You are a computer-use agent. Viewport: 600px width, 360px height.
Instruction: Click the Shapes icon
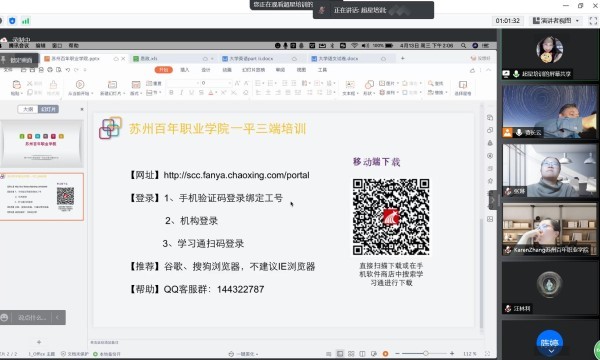tap(369, 85)
